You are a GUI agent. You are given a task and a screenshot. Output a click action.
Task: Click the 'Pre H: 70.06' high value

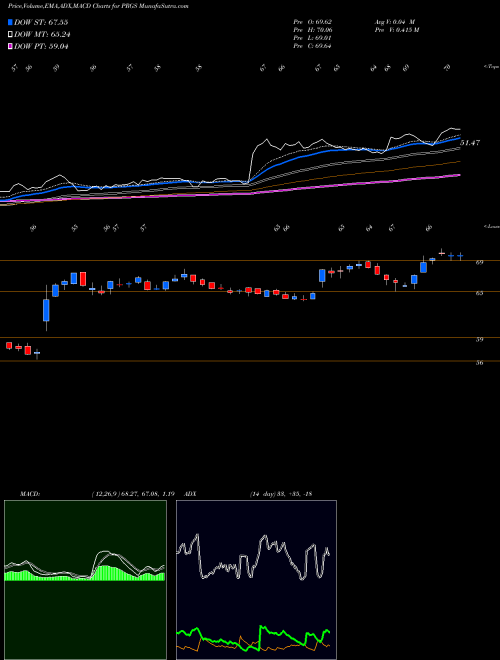pyautogui.click(x=312, y=30)
